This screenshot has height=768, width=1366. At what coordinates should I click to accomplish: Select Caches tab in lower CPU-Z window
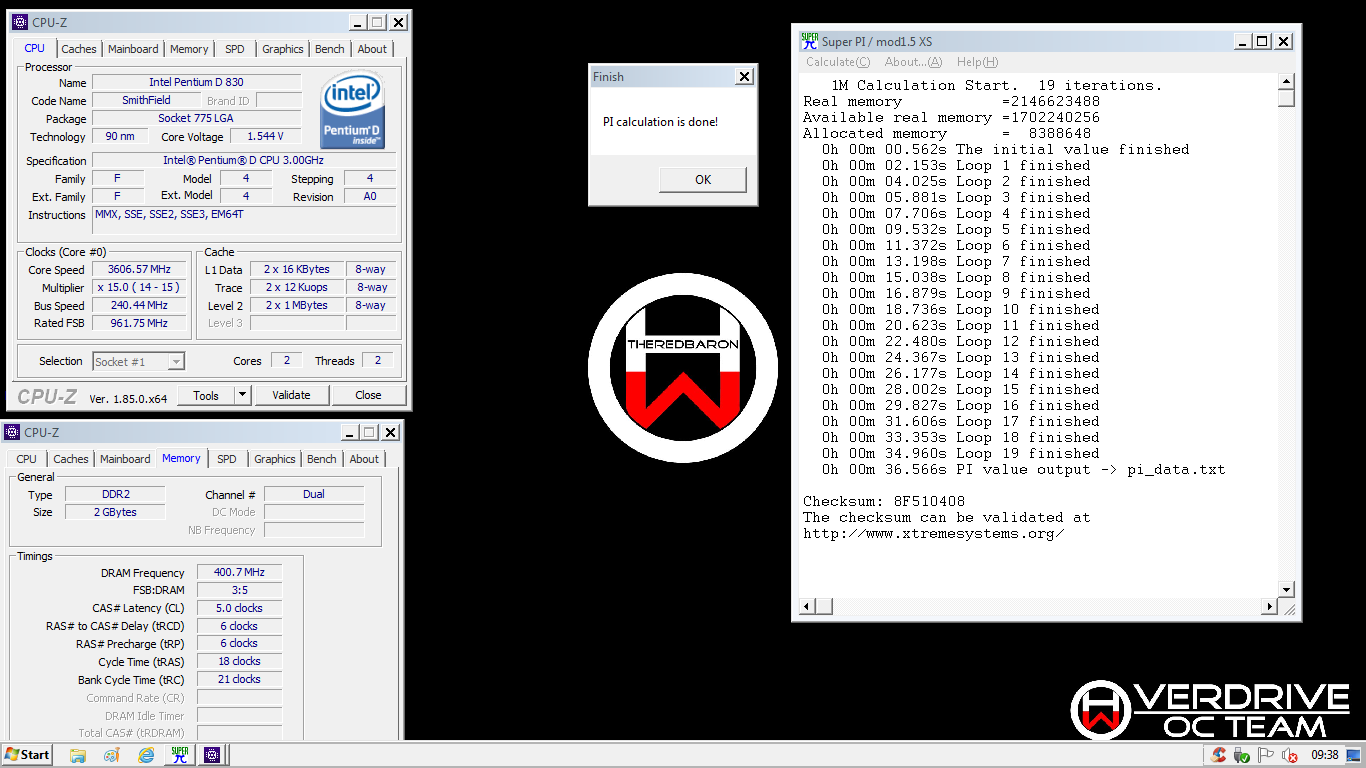point(71,459)
